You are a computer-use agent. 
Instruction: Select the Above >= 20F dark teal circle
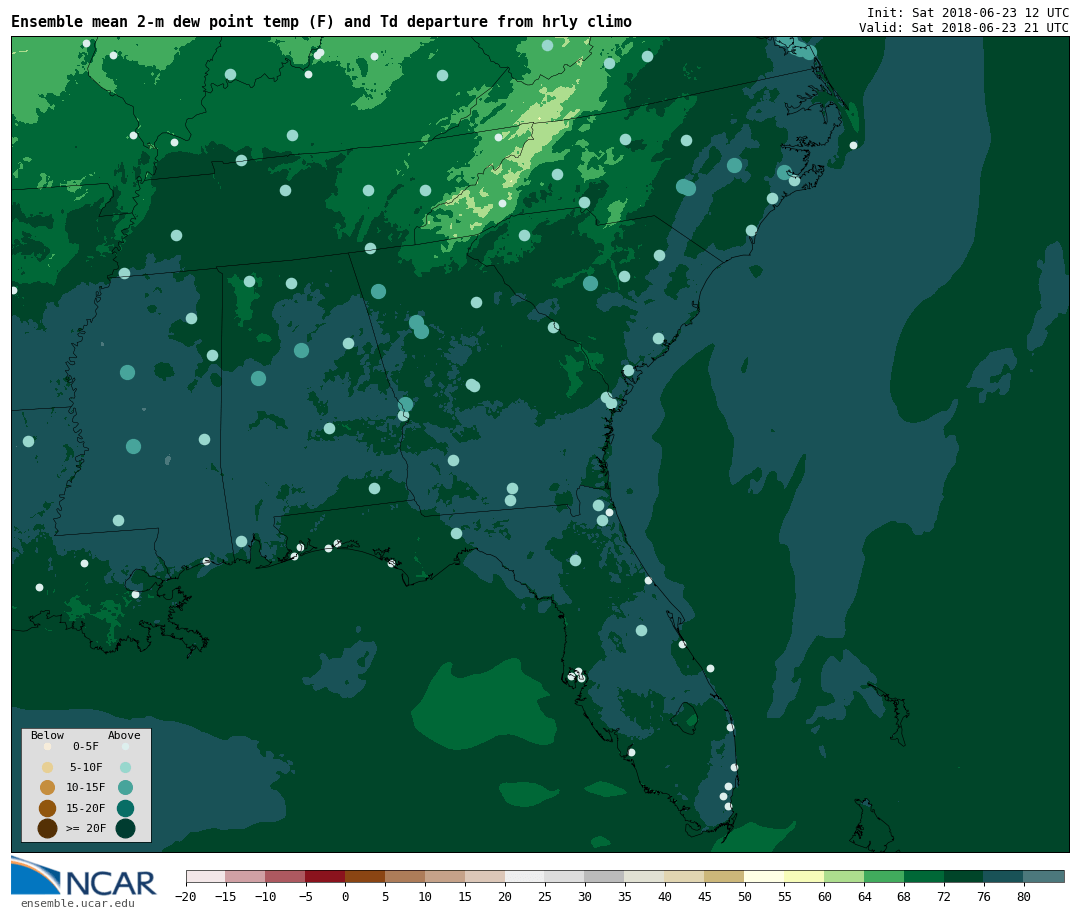(x=125, y=828)
